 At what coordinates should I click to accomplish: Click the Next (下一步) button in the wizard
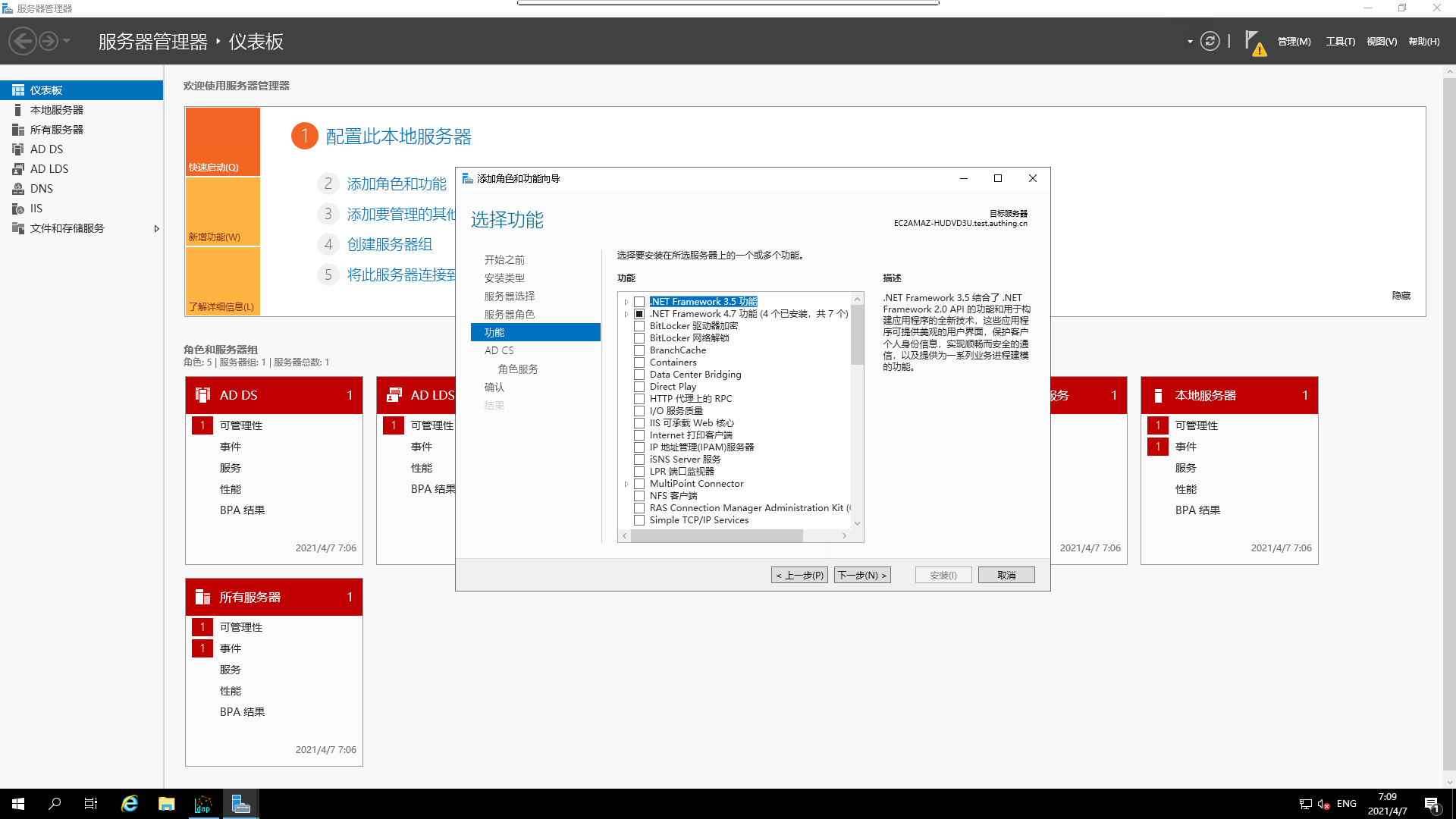click(862, 575)
